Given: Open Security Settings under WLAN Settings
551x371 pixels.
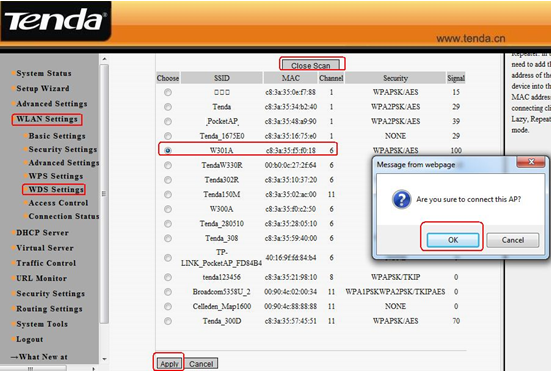Looking at the screenshot, I should click(63, 149).
